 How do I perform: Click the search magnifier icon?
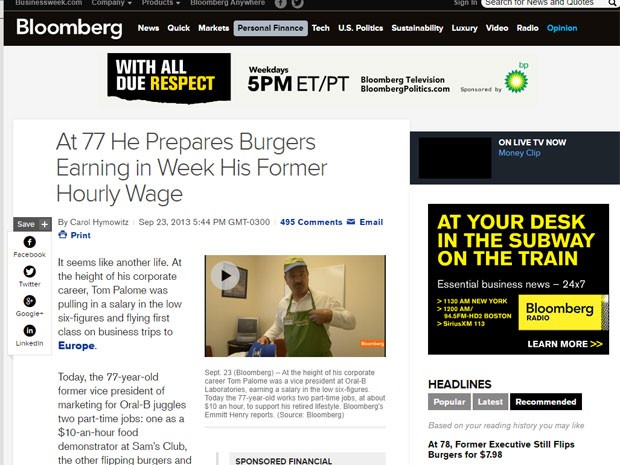pyautogui.click(x=612, y=3)
